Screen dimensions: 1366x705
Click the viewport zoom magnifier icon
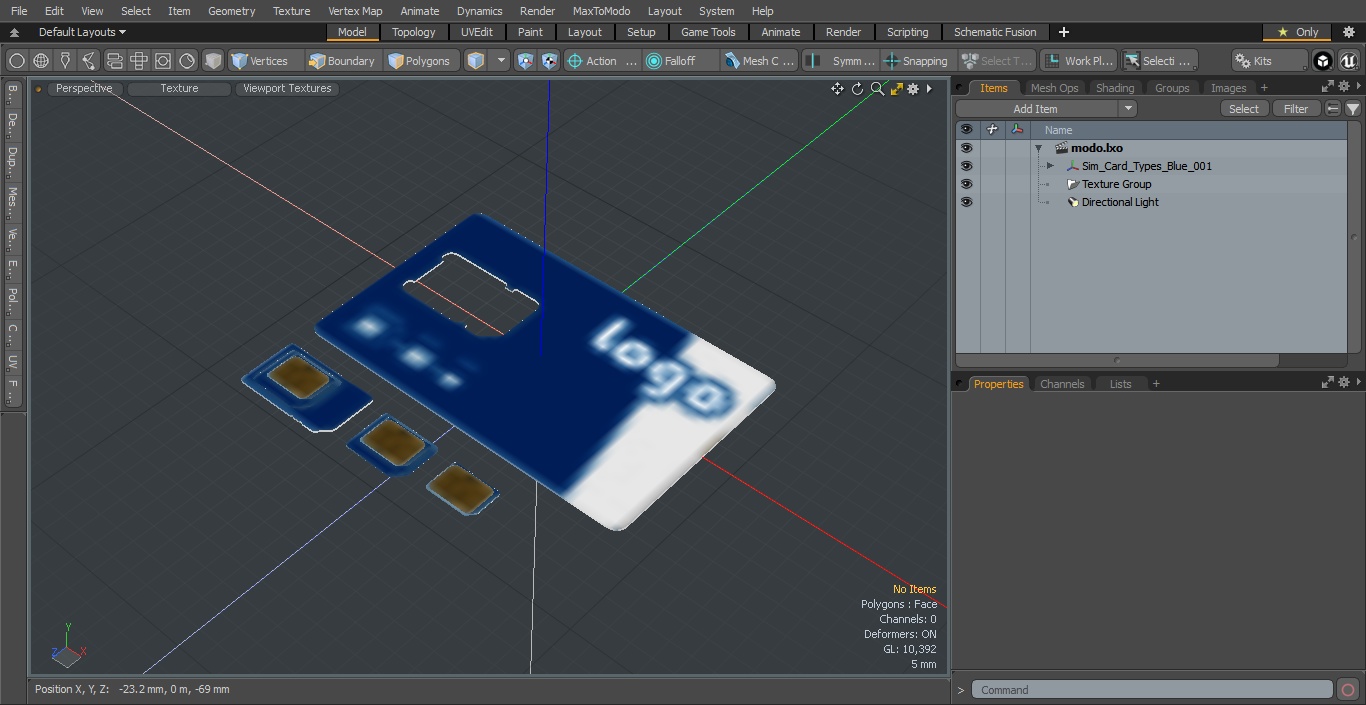(x=877, y=89)
